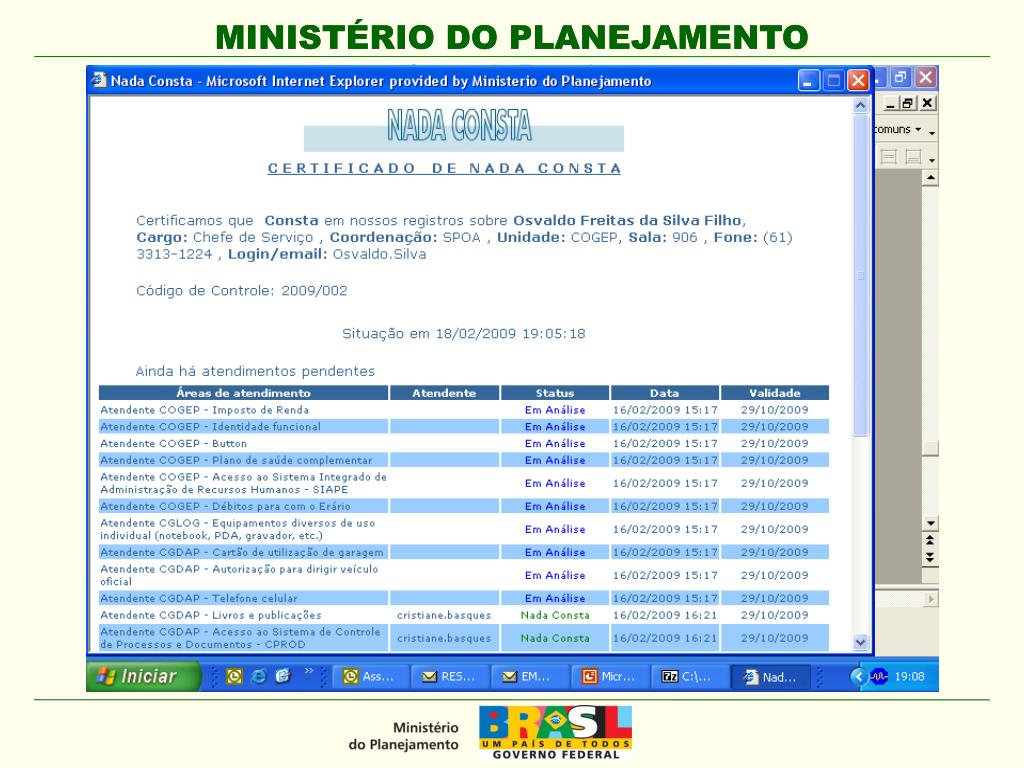Close the Nada Consta Internet Explorer window
This screenshot has width=1024, height=768.
[x=858, y=80]
